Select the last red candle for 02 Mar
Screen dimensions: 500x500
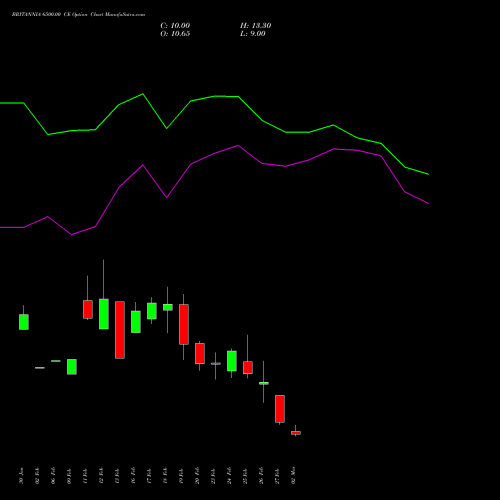coord(296,433)
